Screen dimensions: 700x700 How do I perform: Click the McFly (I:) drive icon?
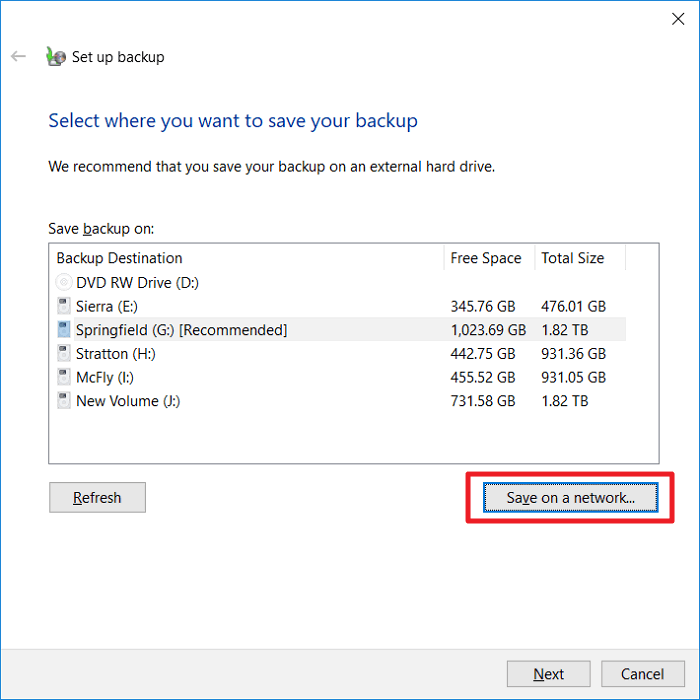point(64,377)
